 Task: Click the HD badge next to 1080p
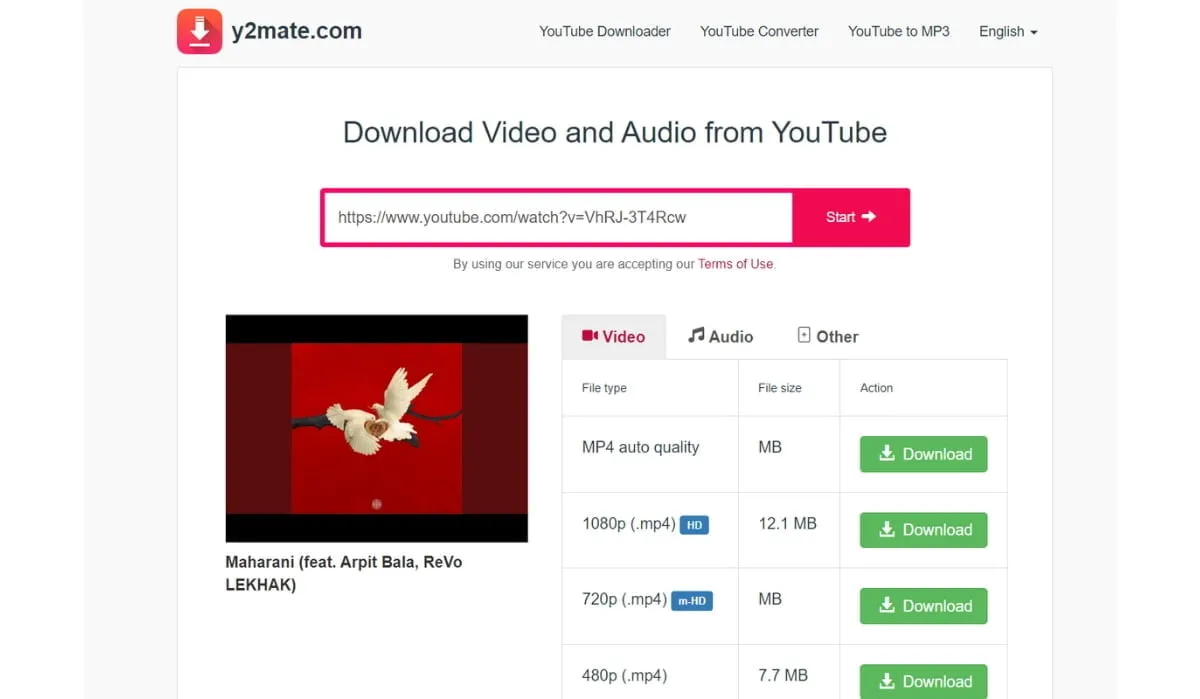pyautogui.click(x=694, y=524)
